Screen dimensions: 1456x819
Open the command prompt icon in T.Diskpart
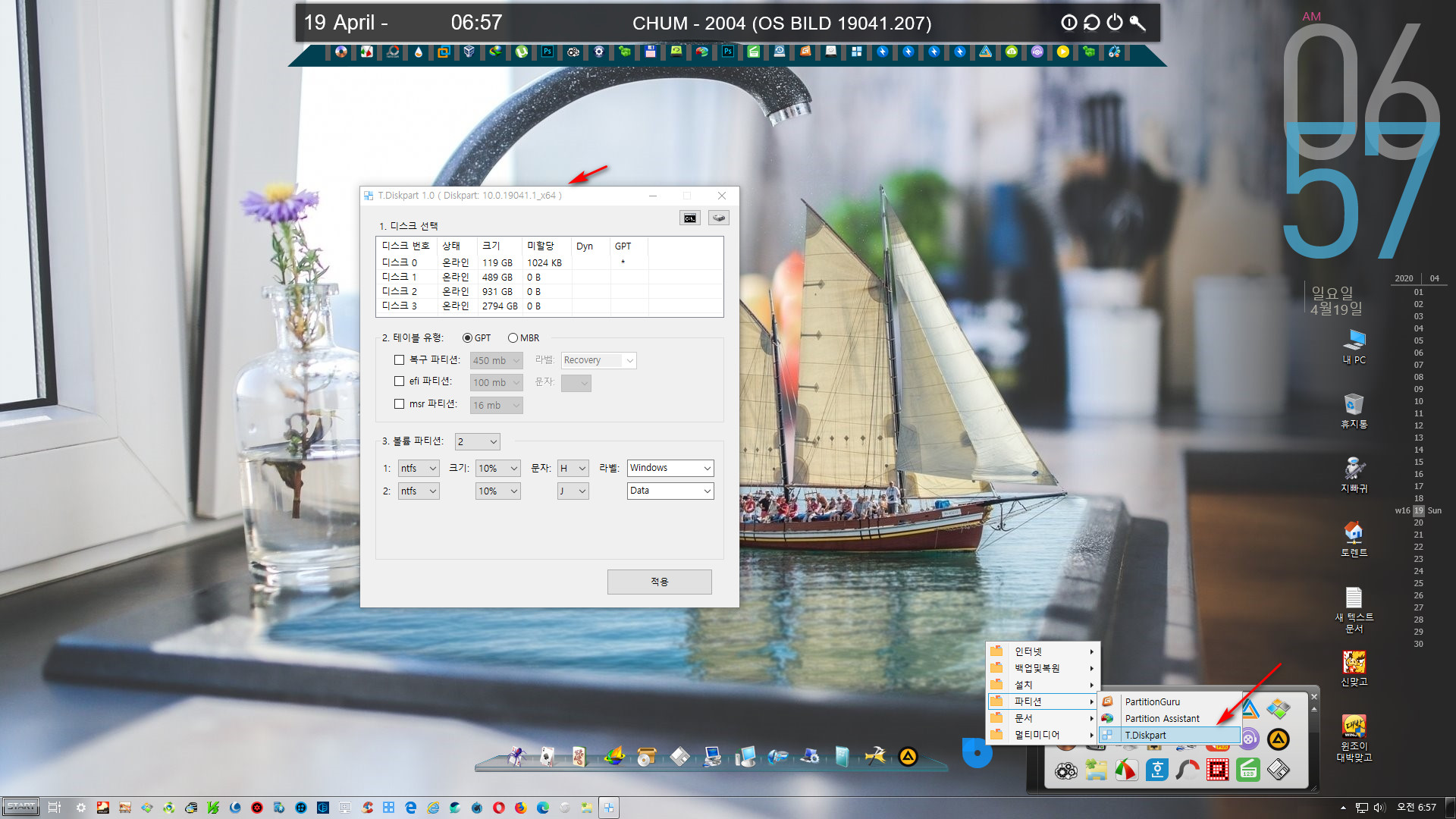[689, 218]
